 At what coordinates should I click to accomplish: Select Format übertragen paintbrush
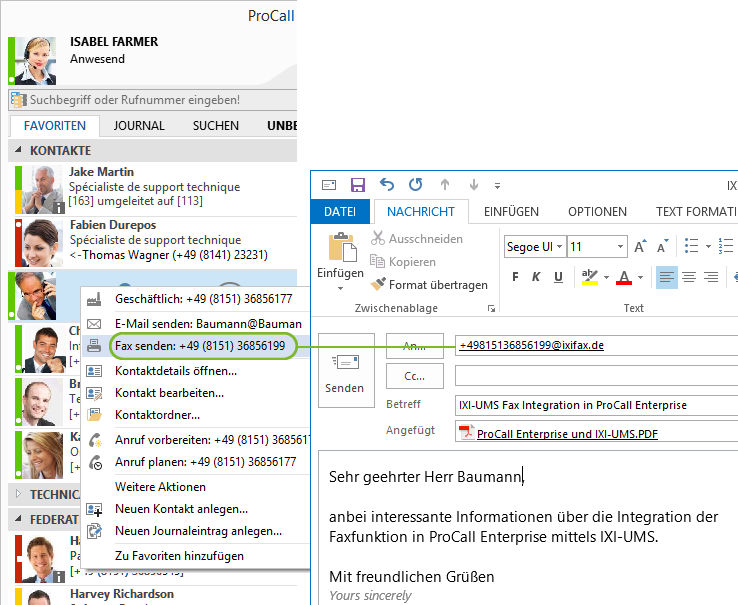429,284
